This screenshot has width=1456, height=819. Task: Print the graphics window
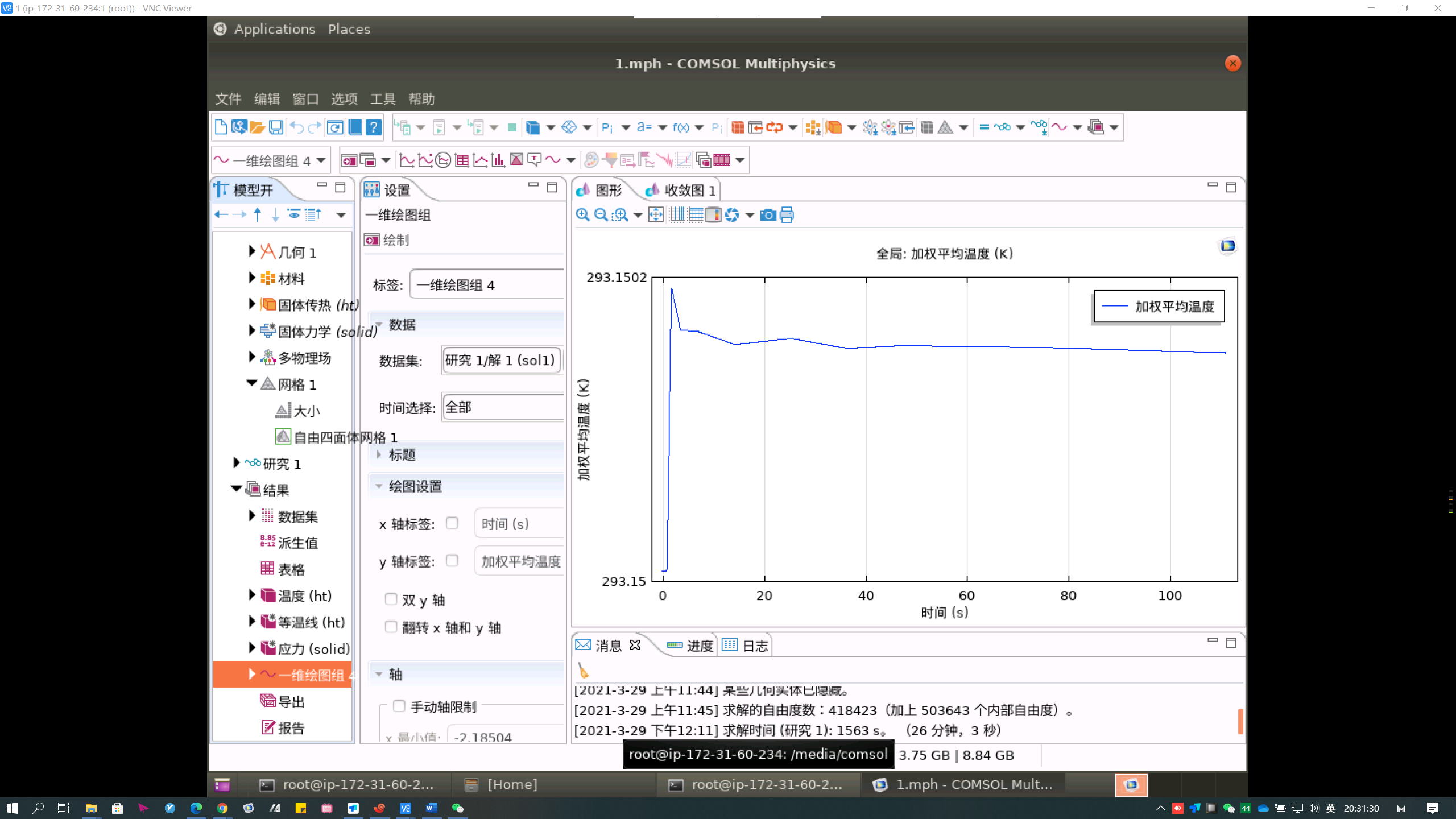click(x=787, y=215)
